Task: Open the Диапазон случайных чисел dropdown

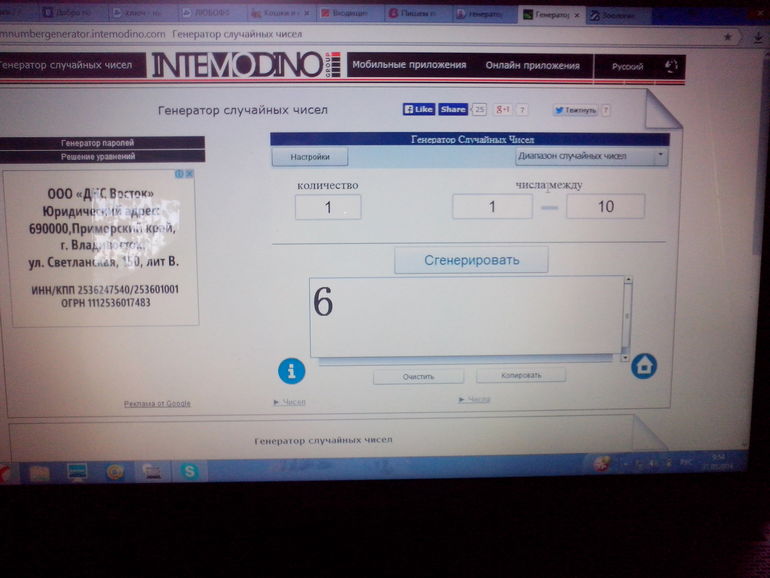Action: [590, 156]
